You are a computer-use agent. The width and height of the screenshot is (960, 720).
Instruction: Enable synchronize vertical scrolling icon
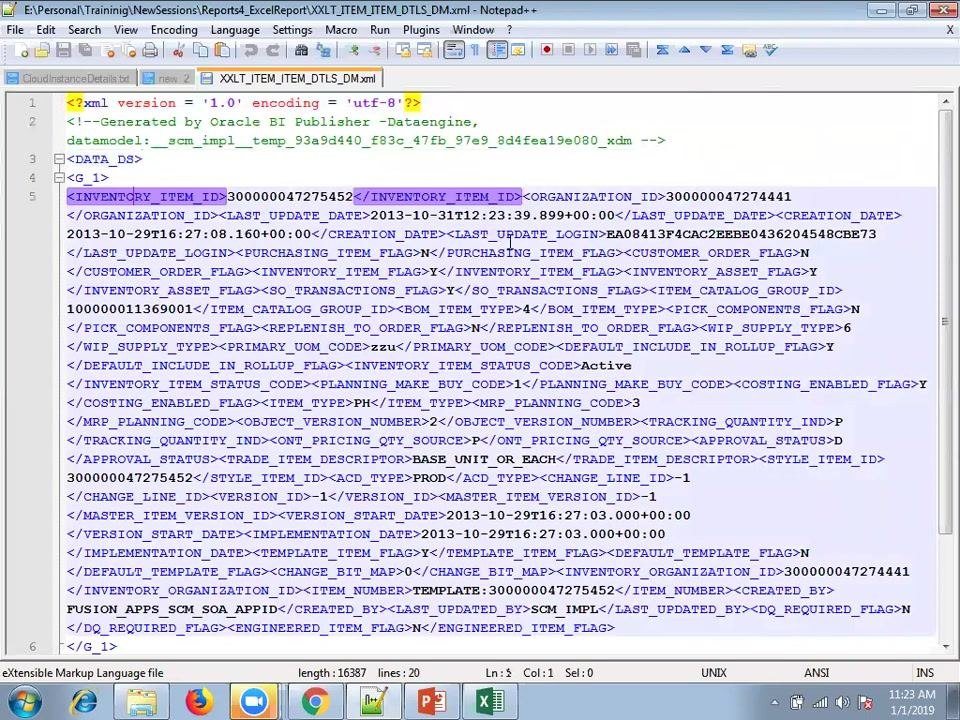(x=402, y=51)
